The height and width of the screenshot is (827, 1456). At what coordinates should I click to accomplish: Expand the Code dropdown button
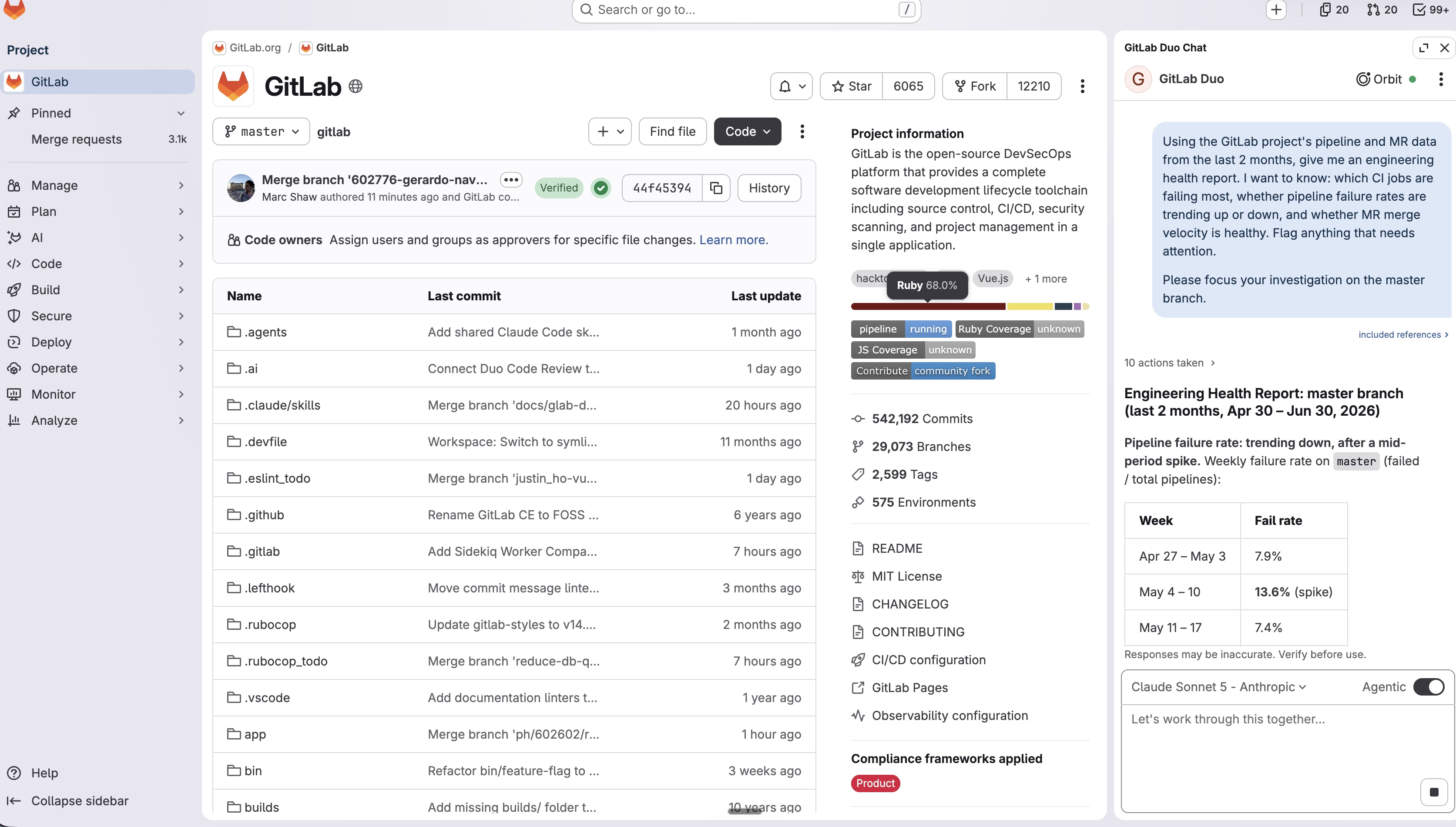coord(747,132)
